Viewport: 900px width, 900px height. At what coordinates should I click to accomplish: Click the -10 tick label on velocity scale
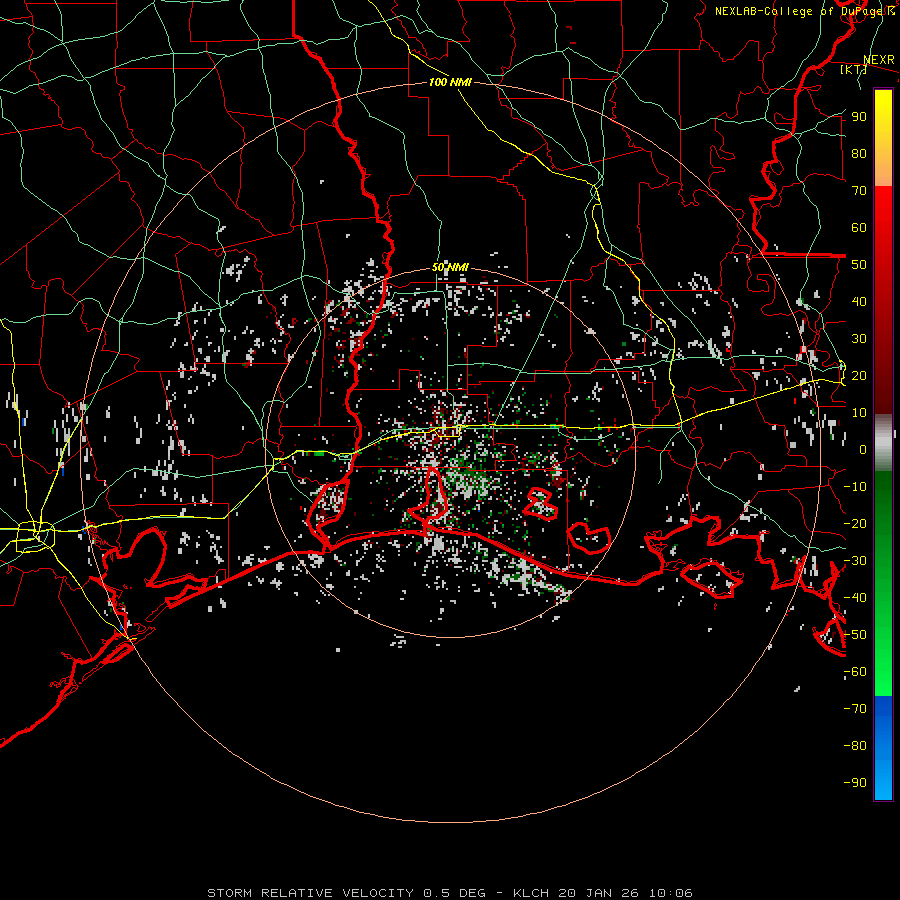(x=855, y=487)
